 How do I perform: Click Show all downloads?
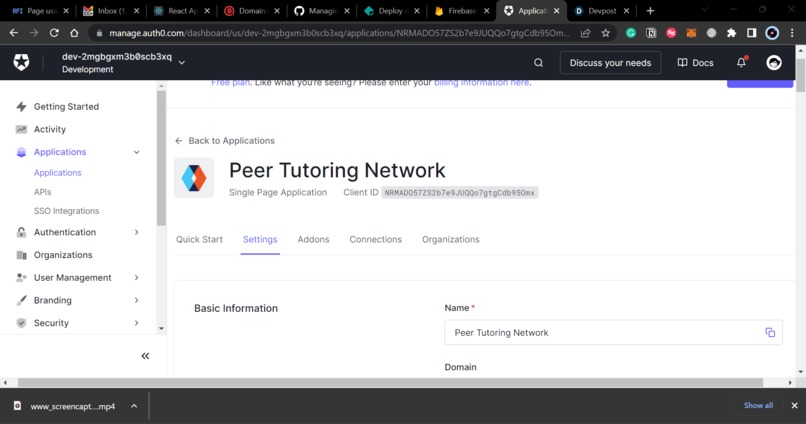[758, 405]
